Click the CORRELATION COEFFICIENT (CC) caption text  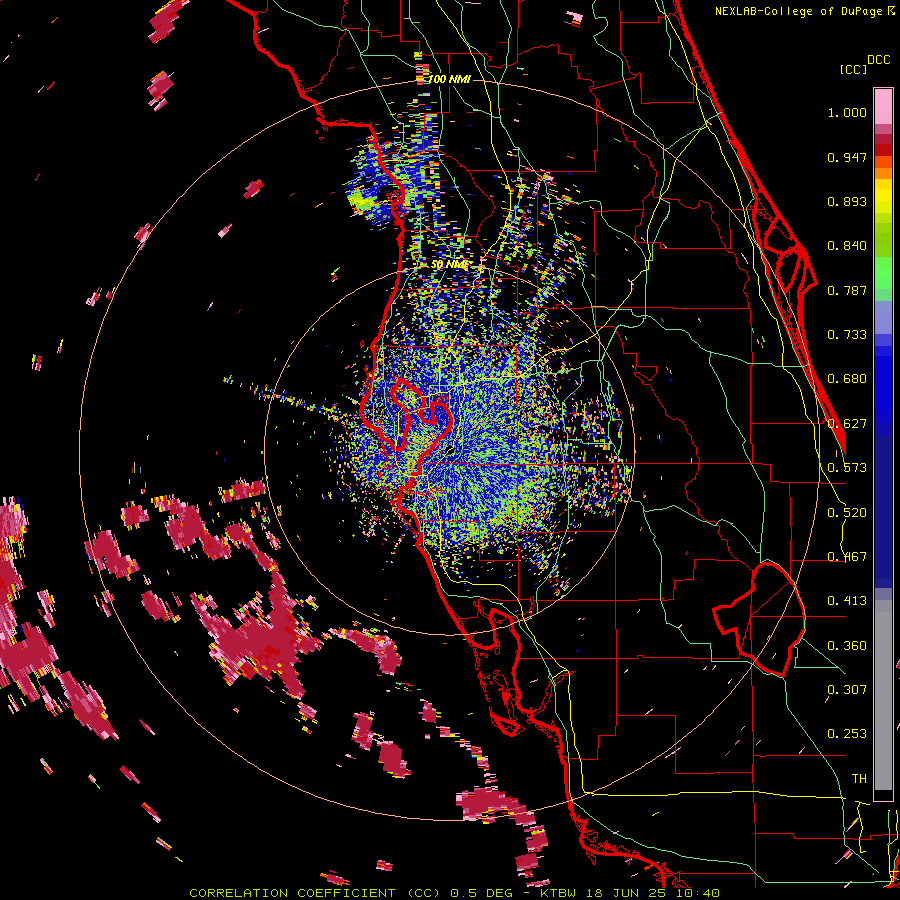pyautogui.click(x=315, y=893)
